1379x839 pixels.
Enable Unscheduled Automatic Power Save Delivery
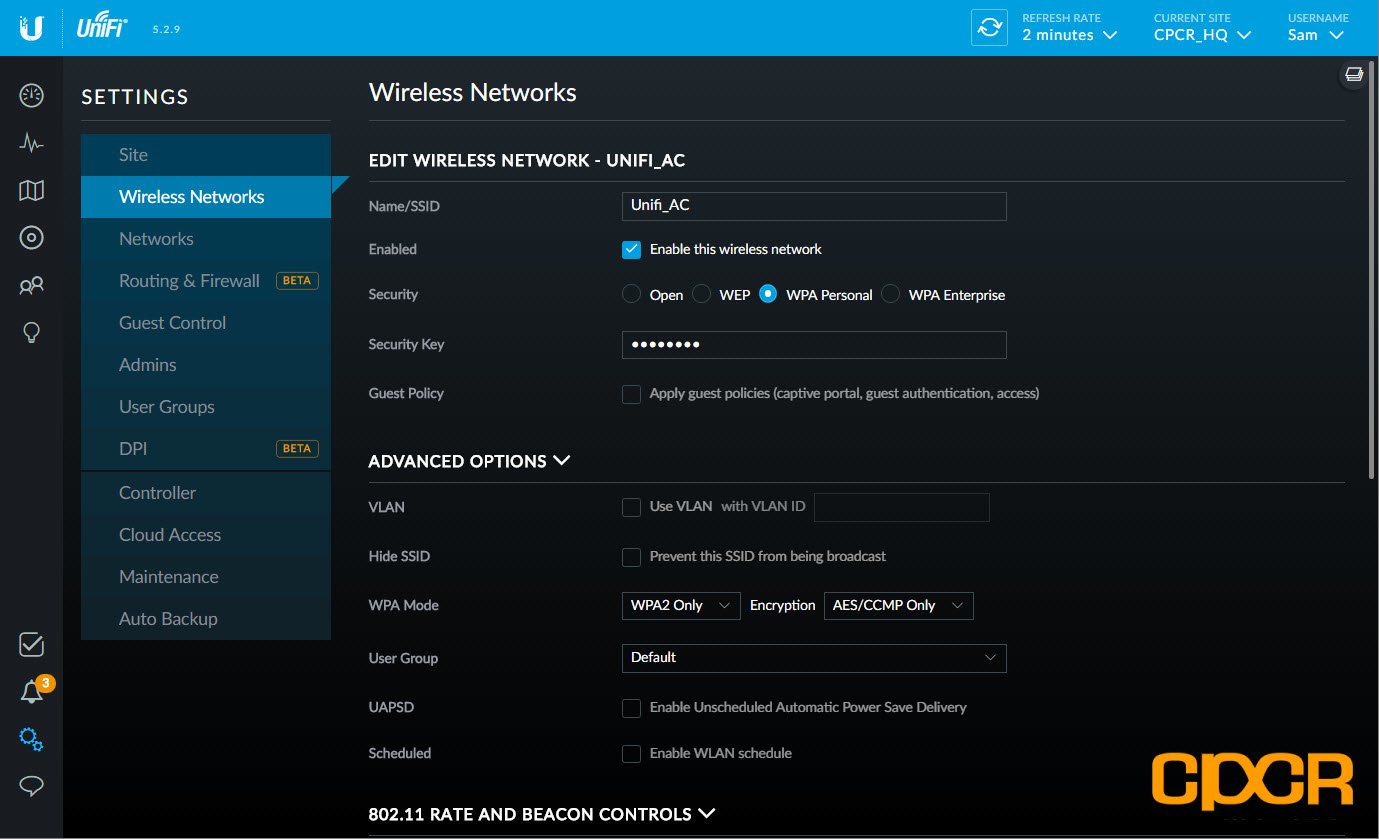[x=631, y=708]
